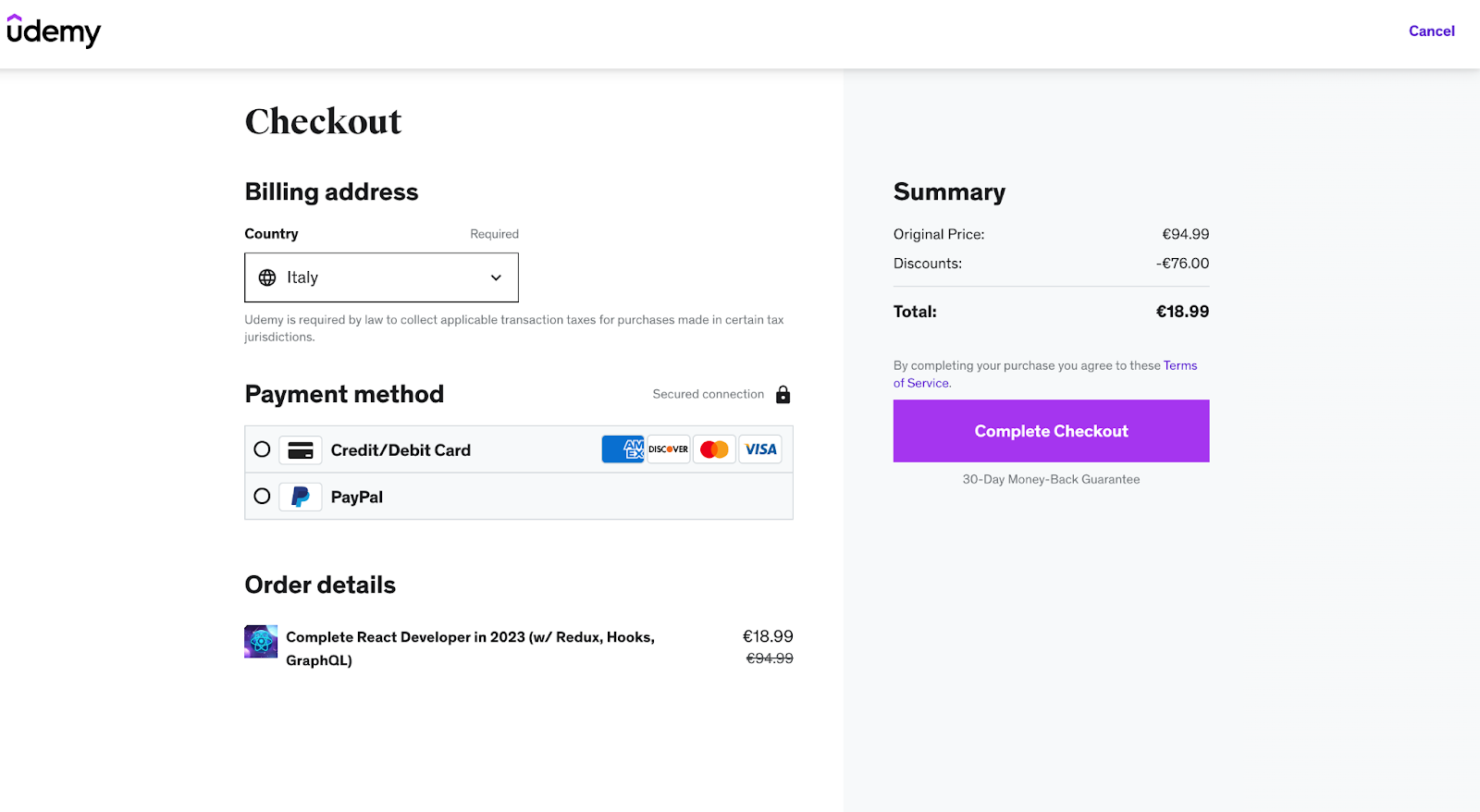1480x812 pixels.
Task: Click the Secured connection text
Action: point(709,394)
